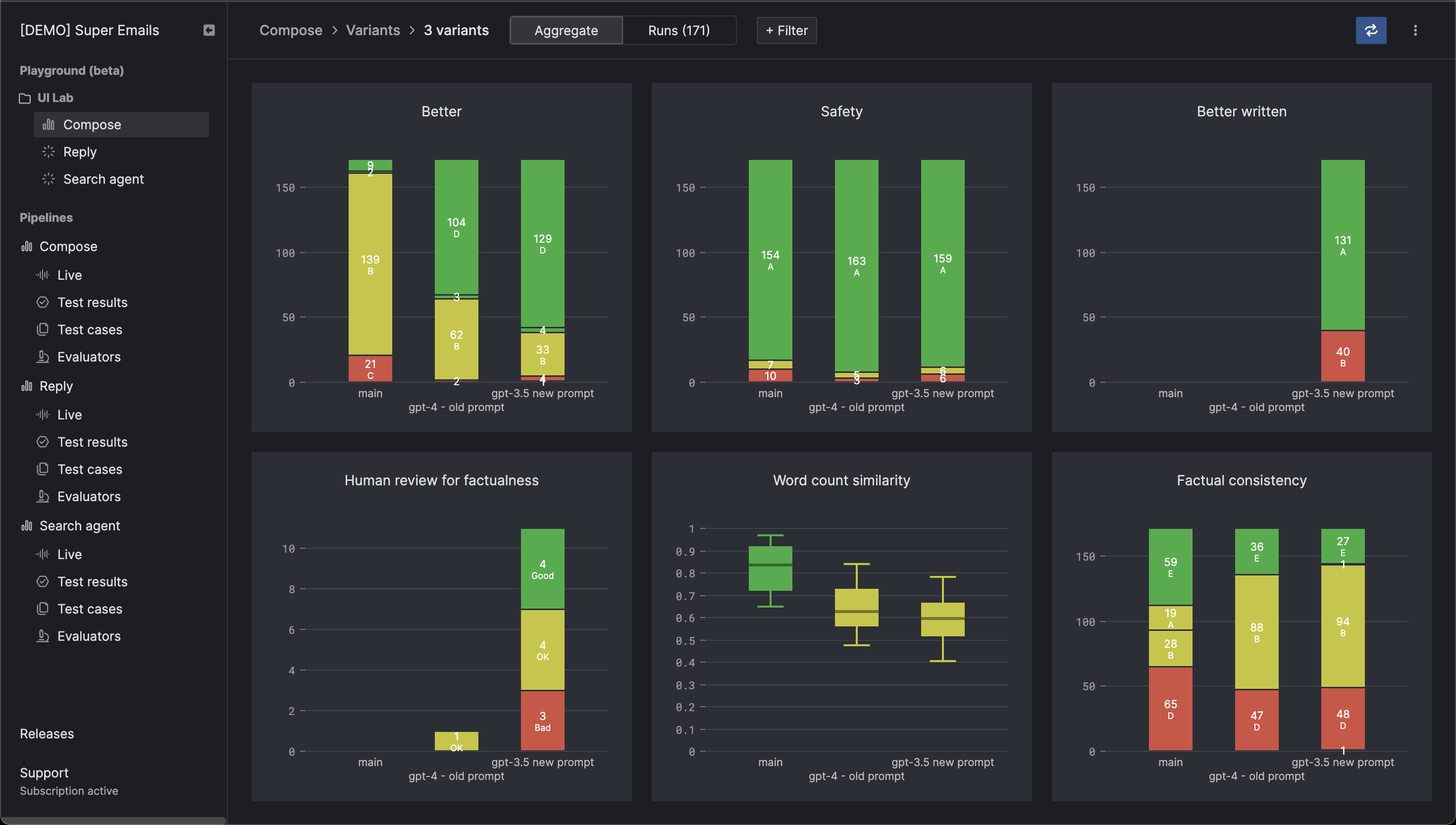Click the 104 D segment in Better chart
This screenshot has width=1456, height=825.
tap(456, 227)
